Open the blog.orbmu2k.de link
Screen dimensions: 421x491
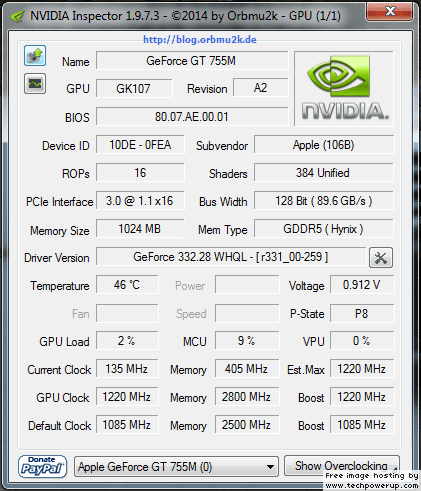200,40
